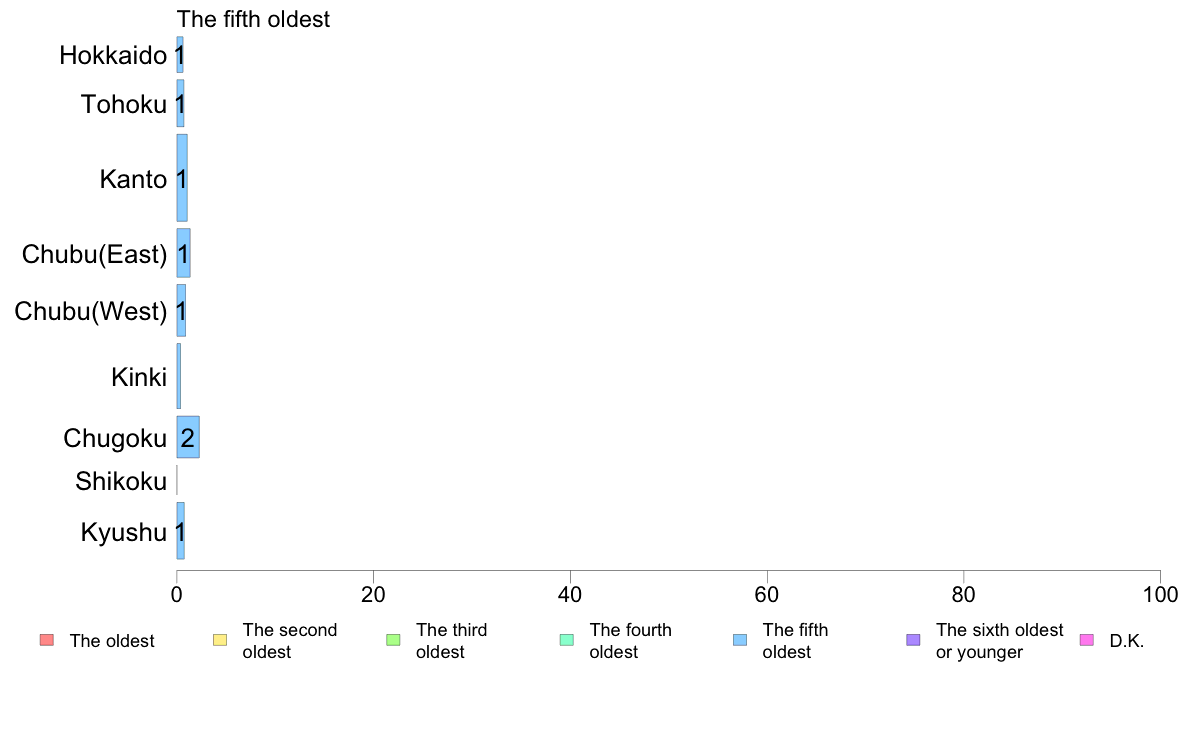Click the 100 tick on x-axis

click(x=1160, y=594)
